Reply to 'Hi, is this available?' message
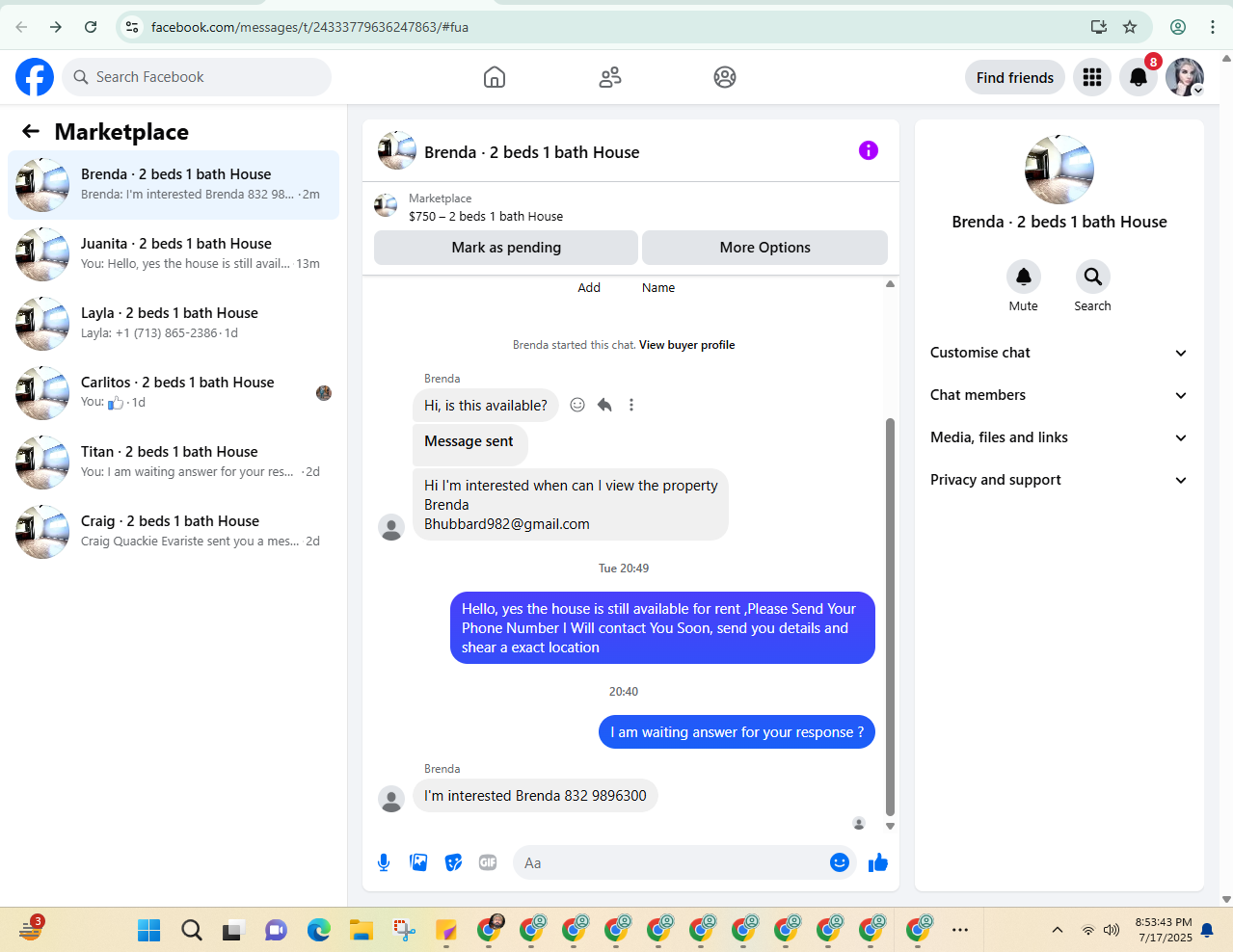 pos(604,405)
